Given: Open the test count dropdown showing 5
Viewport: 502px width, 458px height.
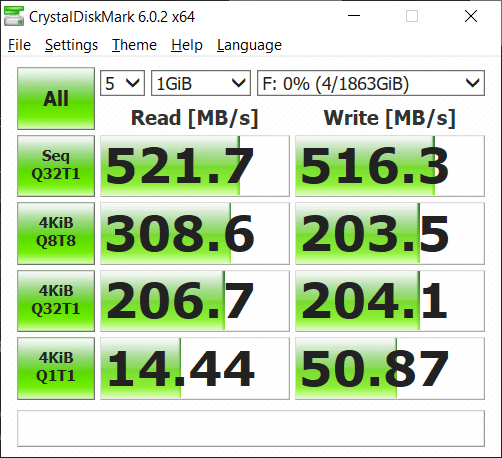Looking at the screenshot, I should (x=122, y=83).
